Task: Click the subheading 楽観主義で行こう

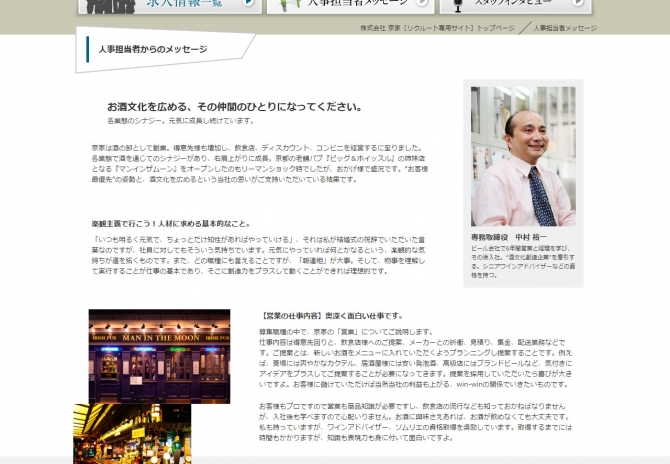Action: [x=170, y=223]
